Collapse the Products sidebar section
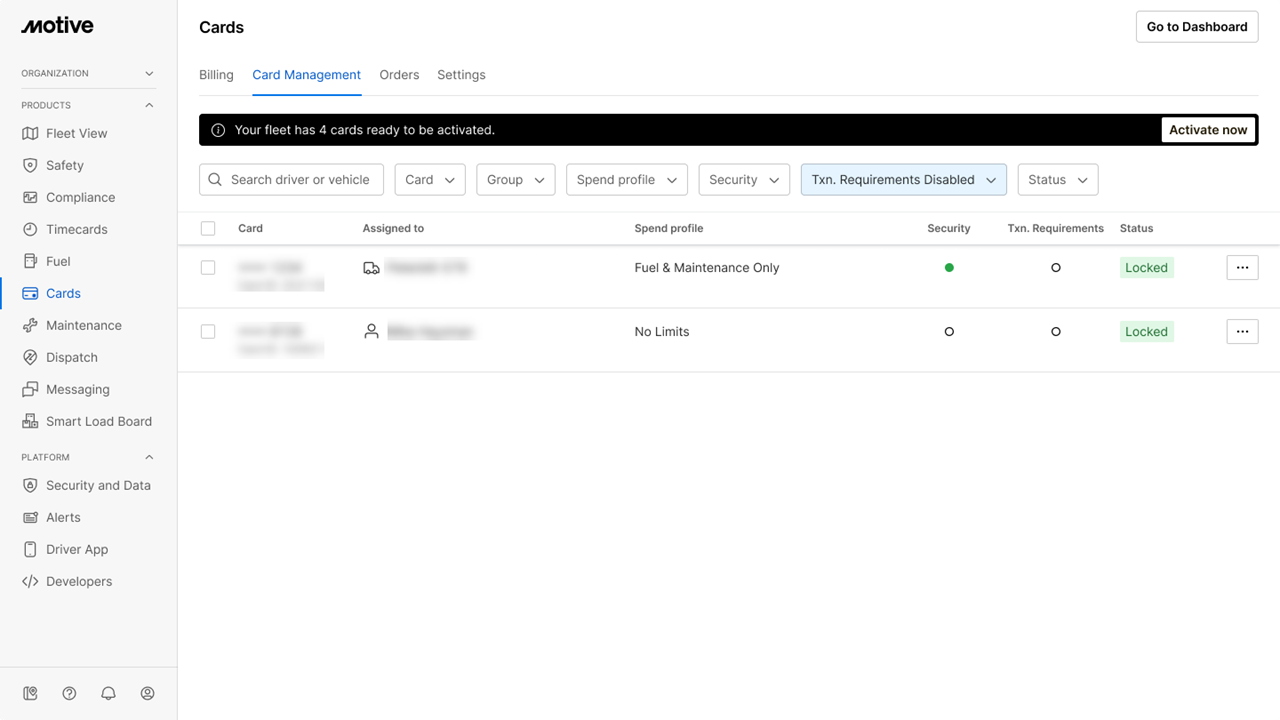 (x=149, y=105)
